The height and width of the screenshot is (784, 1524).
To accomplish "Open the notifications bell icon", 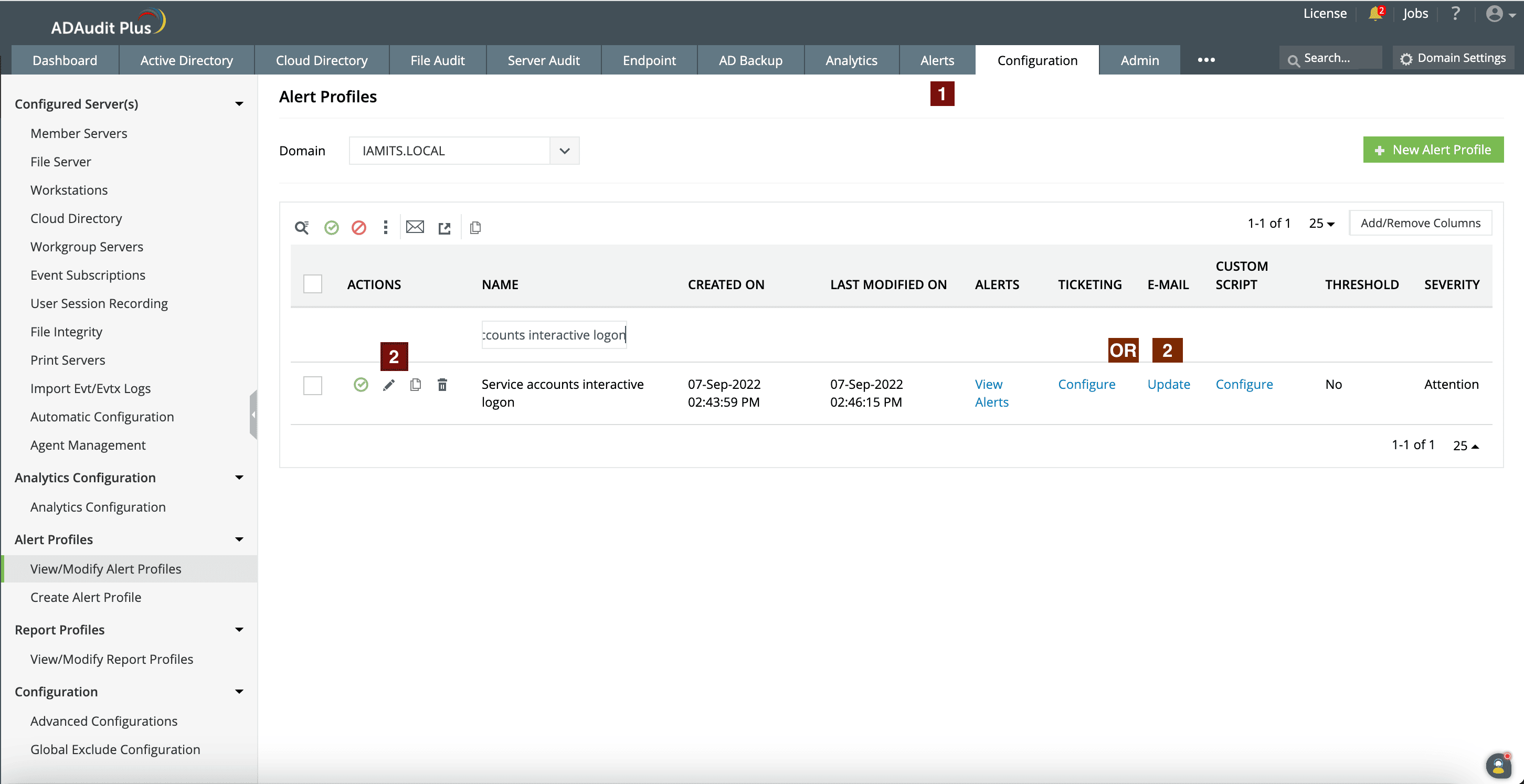I will point(1375,14).
